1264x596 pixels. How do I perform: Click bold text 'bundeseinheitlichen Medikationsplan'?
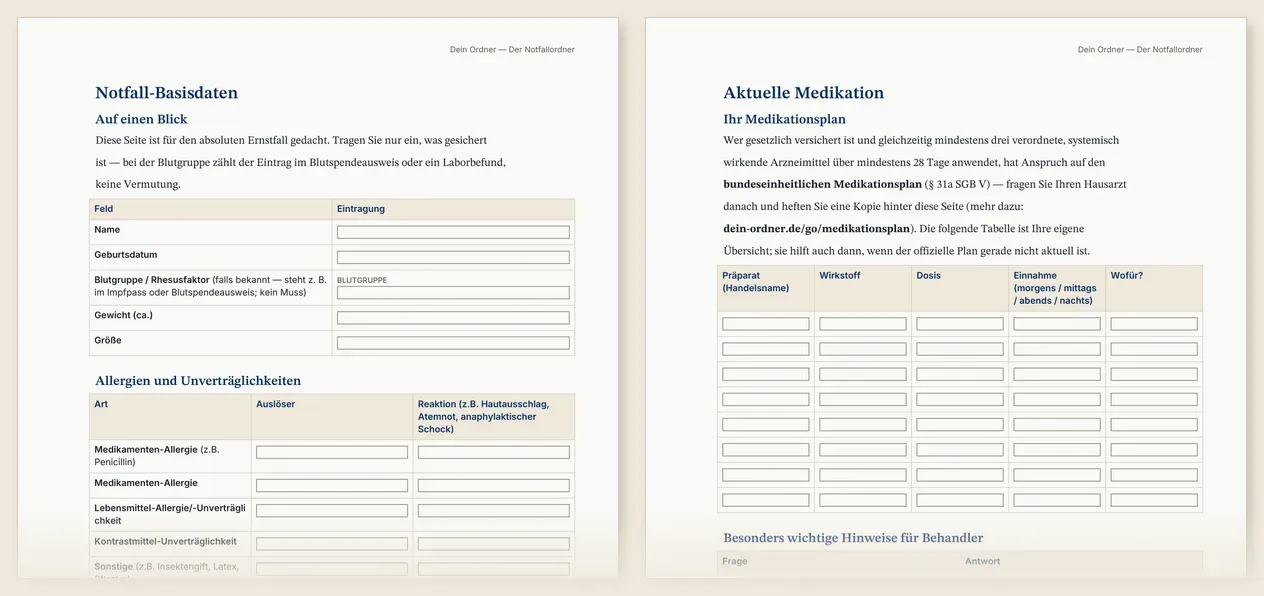[x=822, y=185]
